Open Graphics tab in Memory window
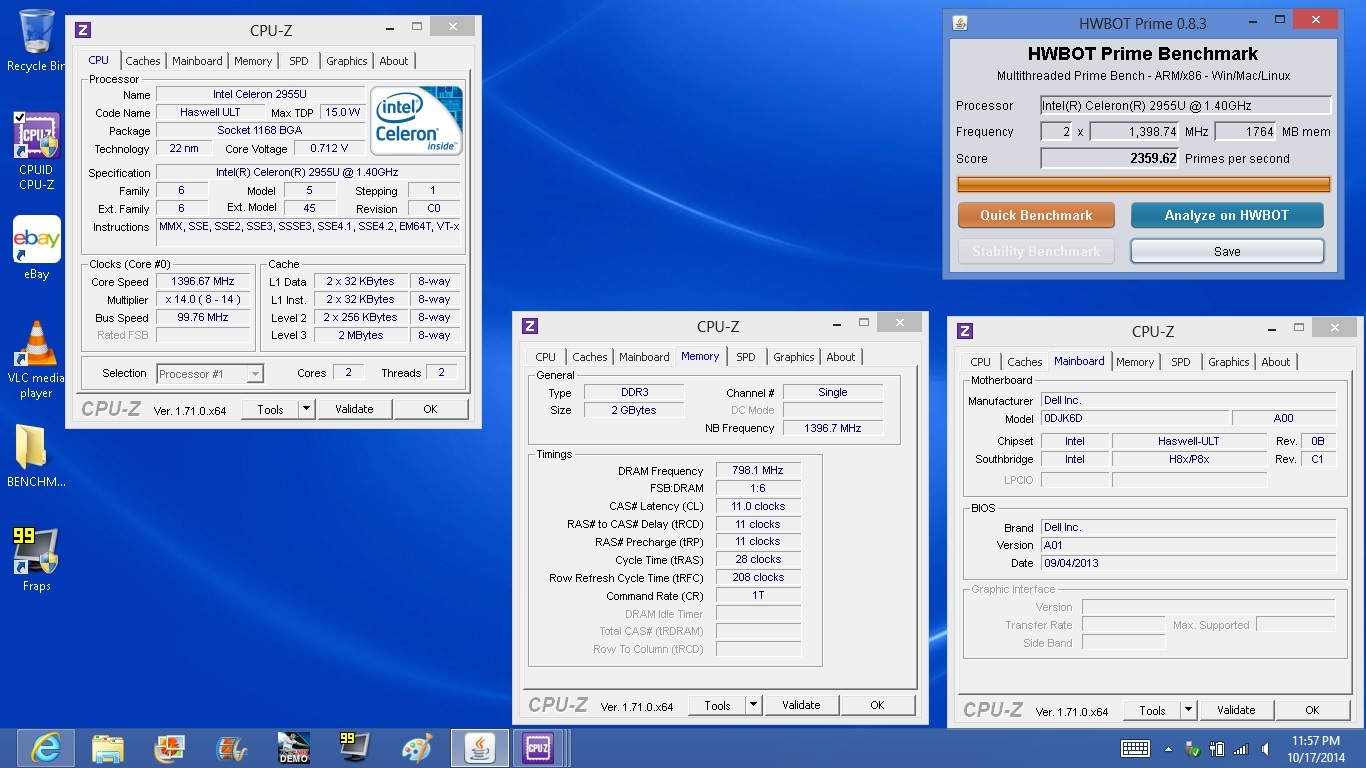This screenshot has height=768, width=1366. (794, 357)
